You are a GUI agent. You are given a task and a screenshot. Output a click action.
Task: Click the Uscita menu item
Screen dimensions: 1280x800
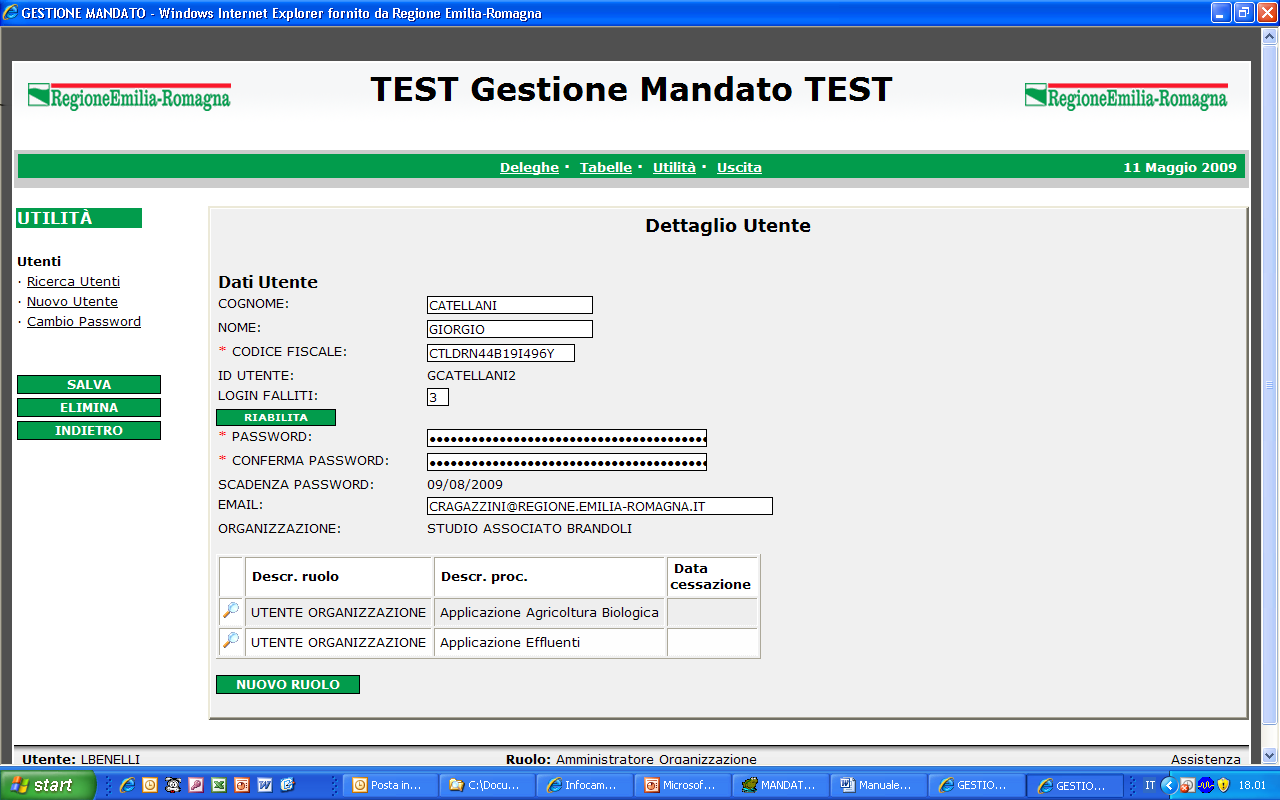tap(739, 168)
